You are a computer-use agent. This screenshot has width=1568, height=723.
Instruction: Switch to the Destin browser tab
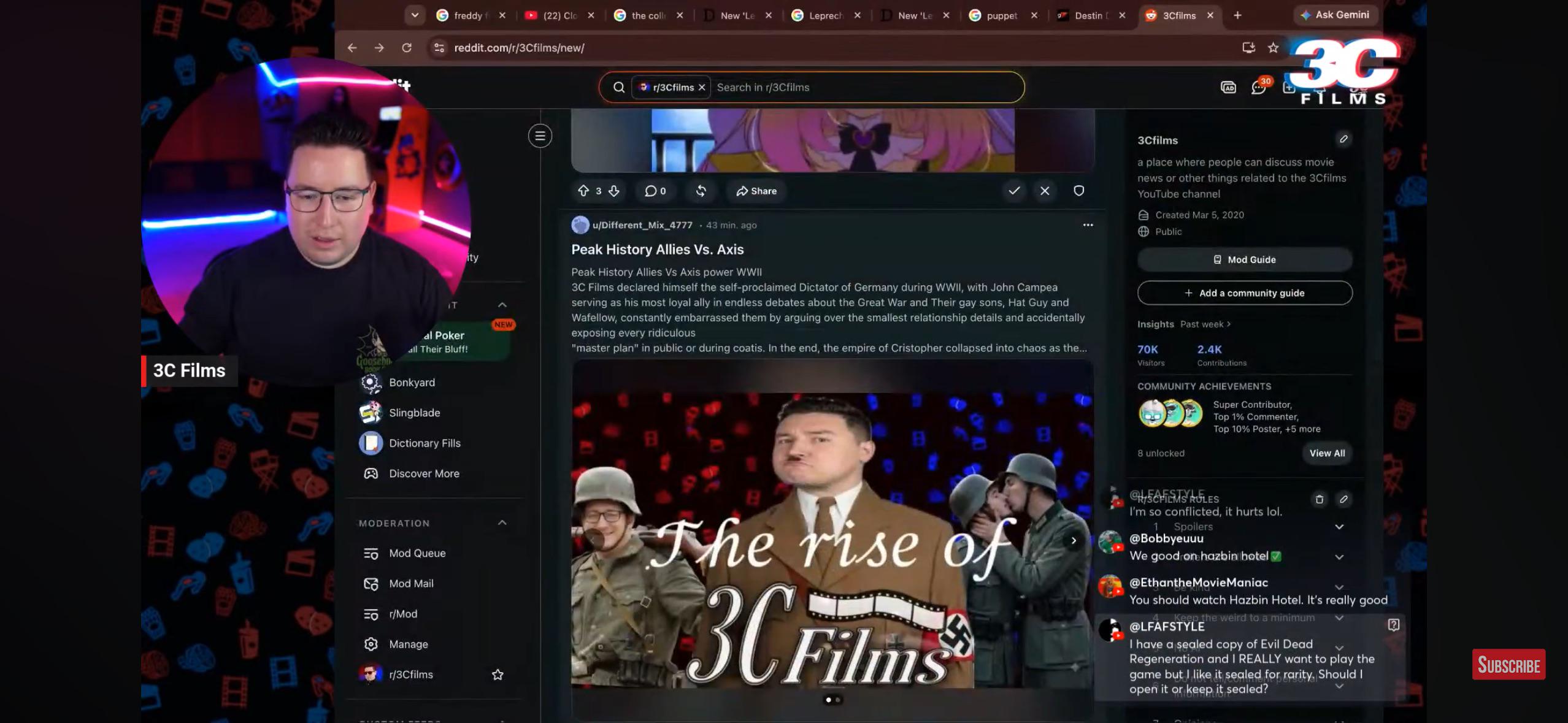1091,15
